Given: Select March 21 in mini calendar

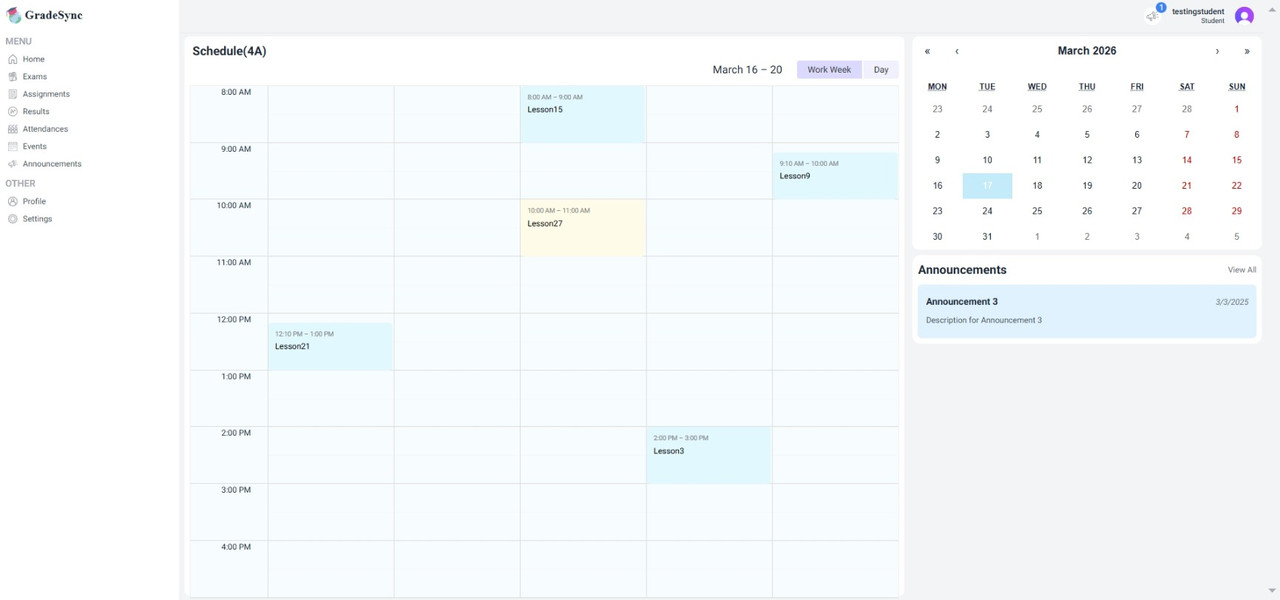Looking at the screenshot, I should coord(1187,186).
